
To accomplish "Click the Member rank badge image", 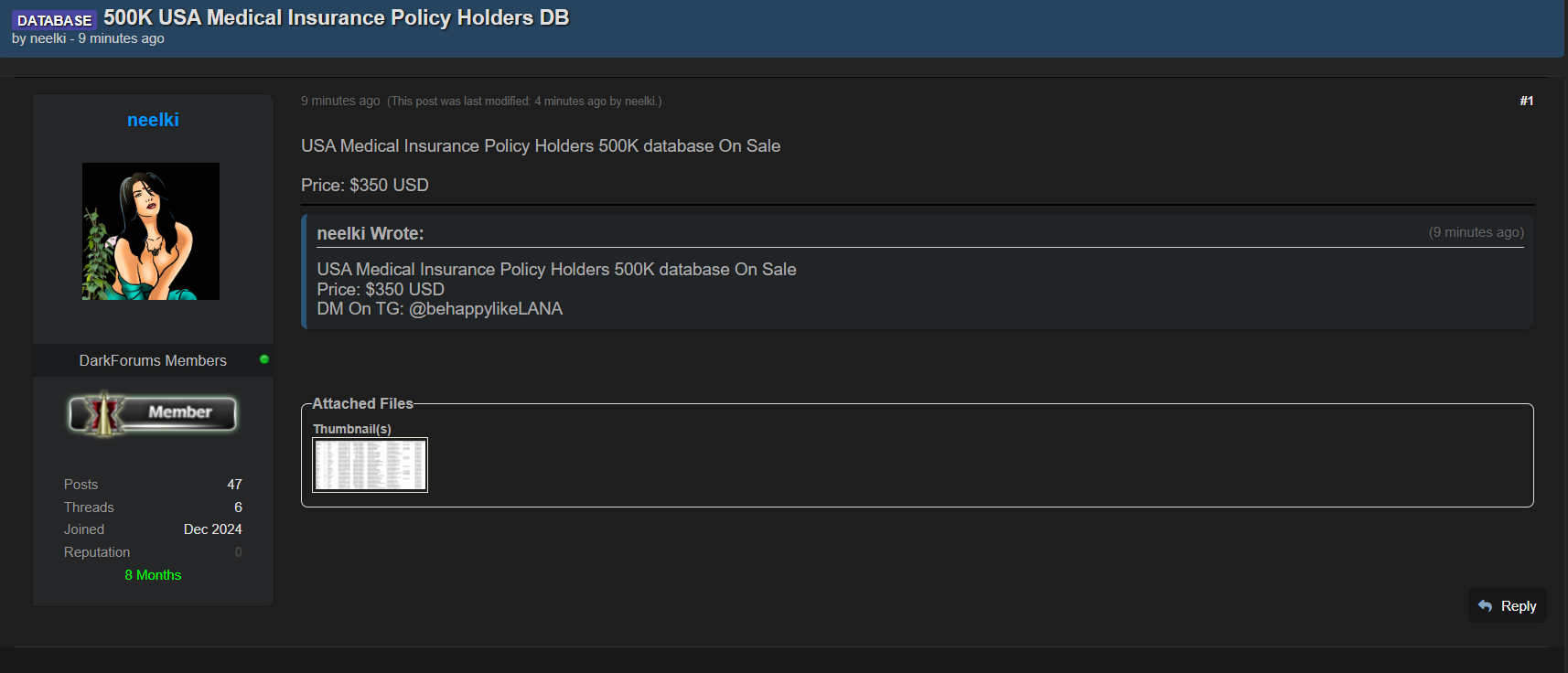I will [153, 413].
